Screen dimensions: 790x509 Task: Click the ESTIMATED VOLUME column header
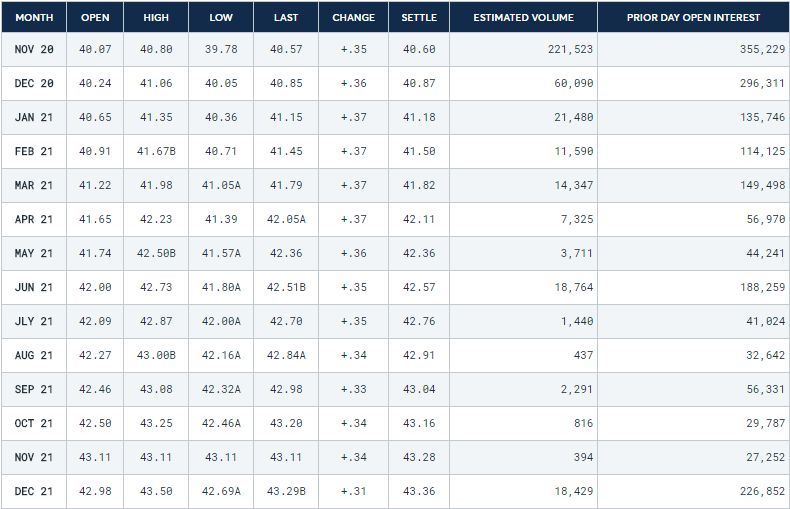pos(523,18)
